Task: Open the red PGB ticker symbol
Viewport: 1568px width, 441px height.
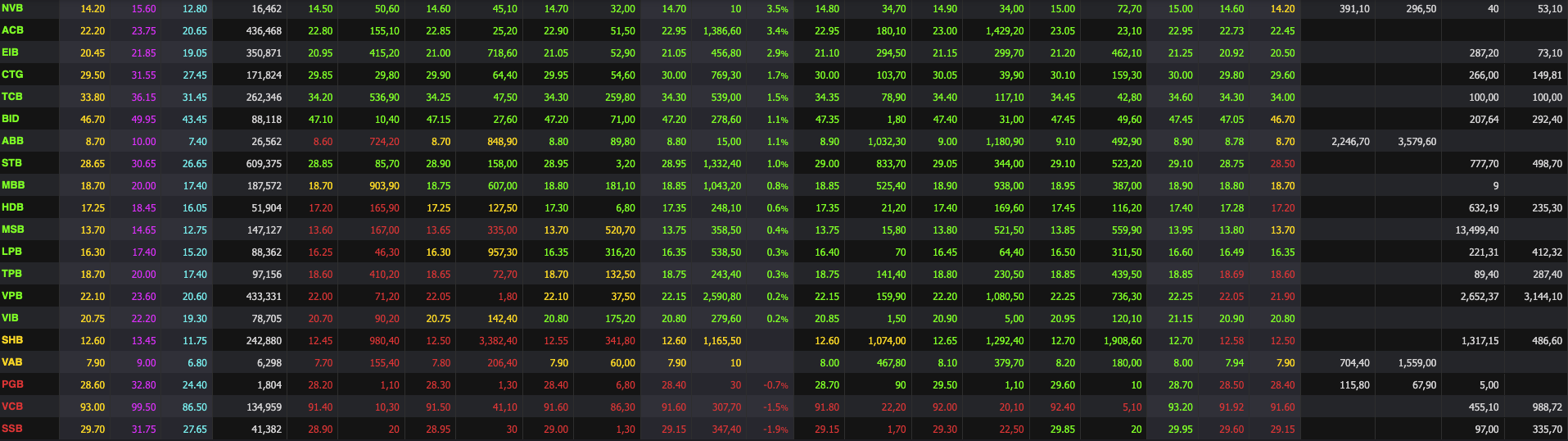Action: (12, 384)
